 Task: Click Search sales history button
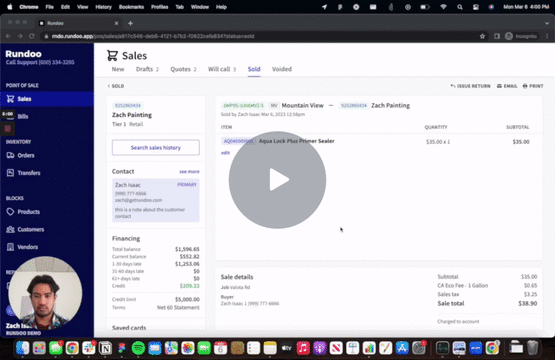tap(156, 148)
